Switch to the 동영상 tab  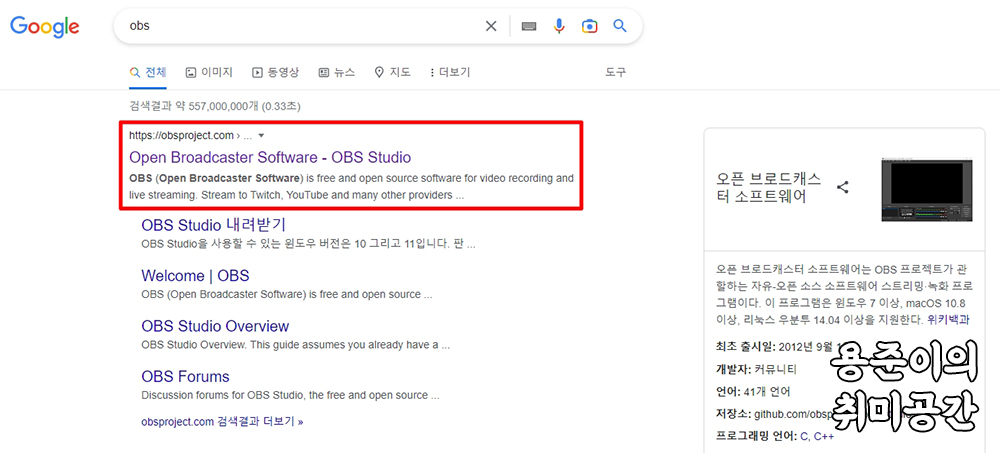pos(276,72)
